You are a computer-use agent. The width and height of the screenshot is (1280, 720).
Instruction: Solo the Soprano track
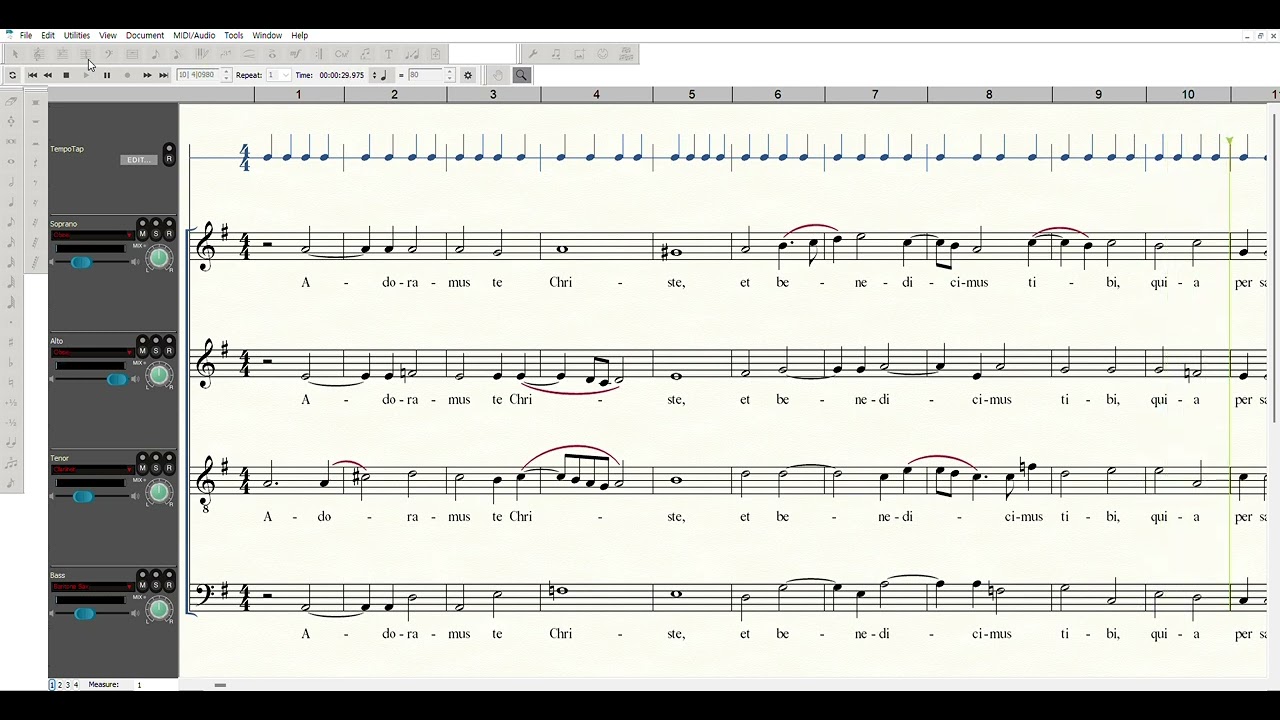point(156,234)
